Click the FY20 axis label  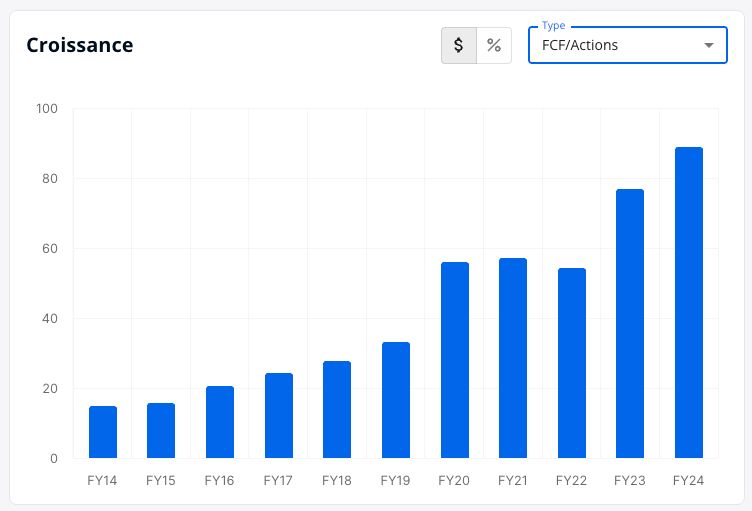454,480
